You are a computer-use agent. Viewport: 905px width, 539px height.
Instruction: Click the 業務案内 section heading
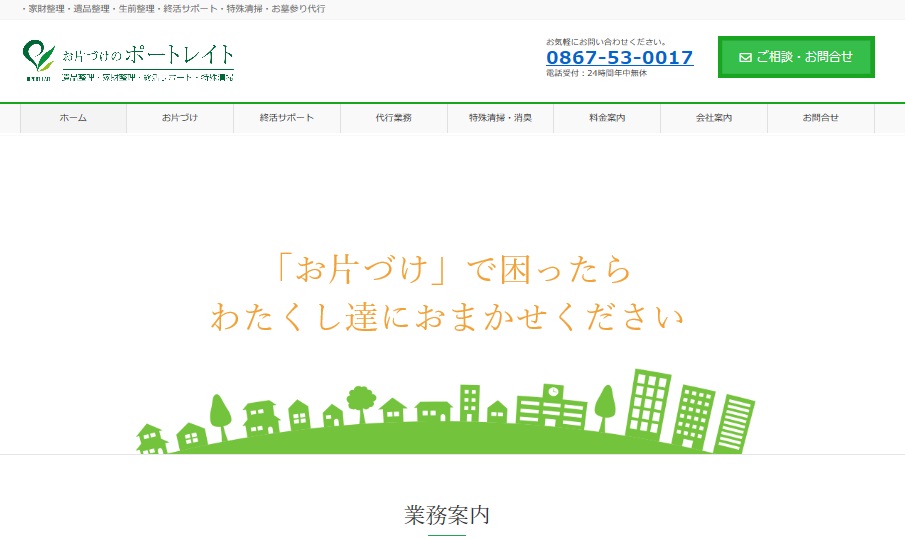[447, 515]
